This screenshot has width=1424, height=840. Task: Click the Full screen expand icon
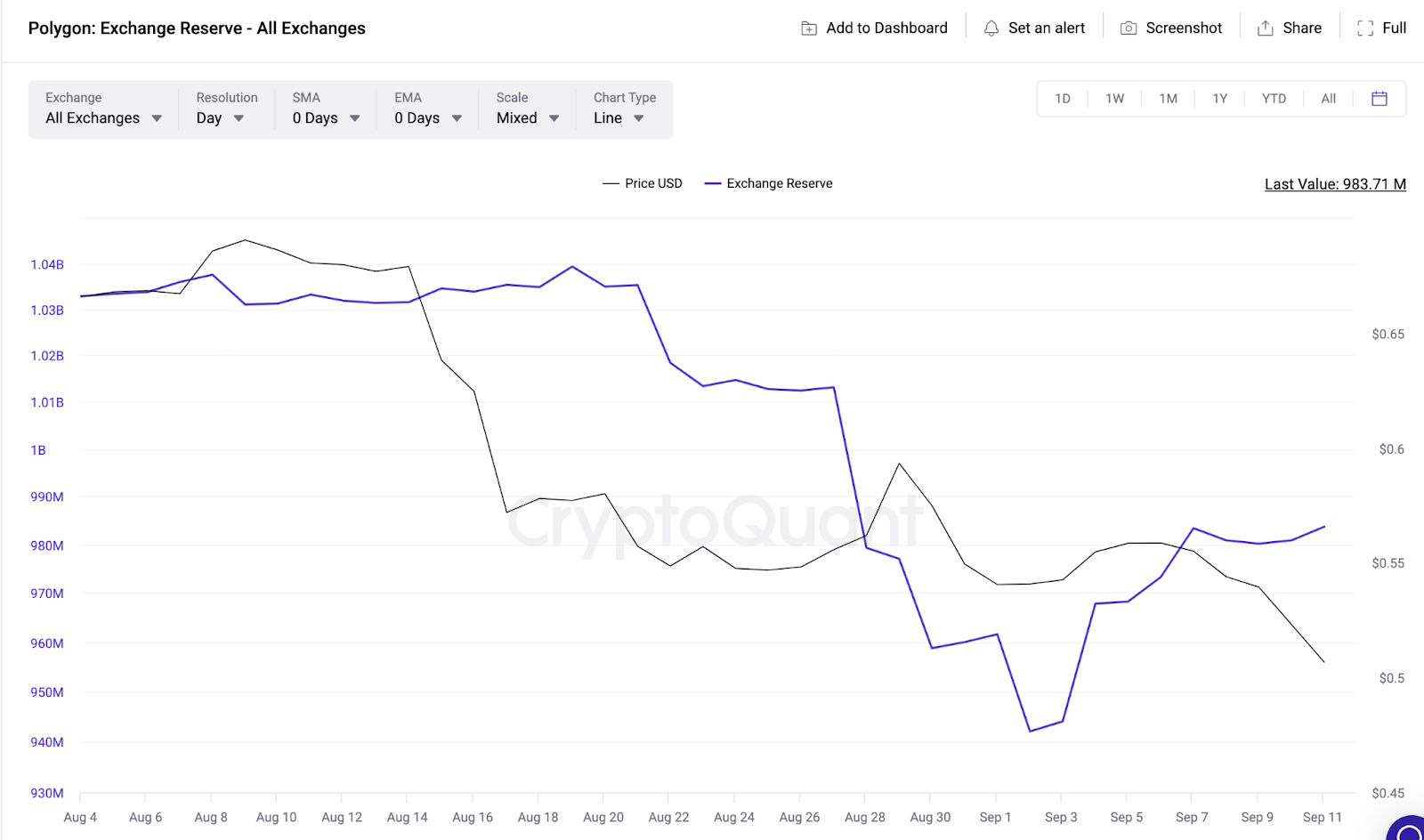pyautogui.click(x=1365, y=28)
